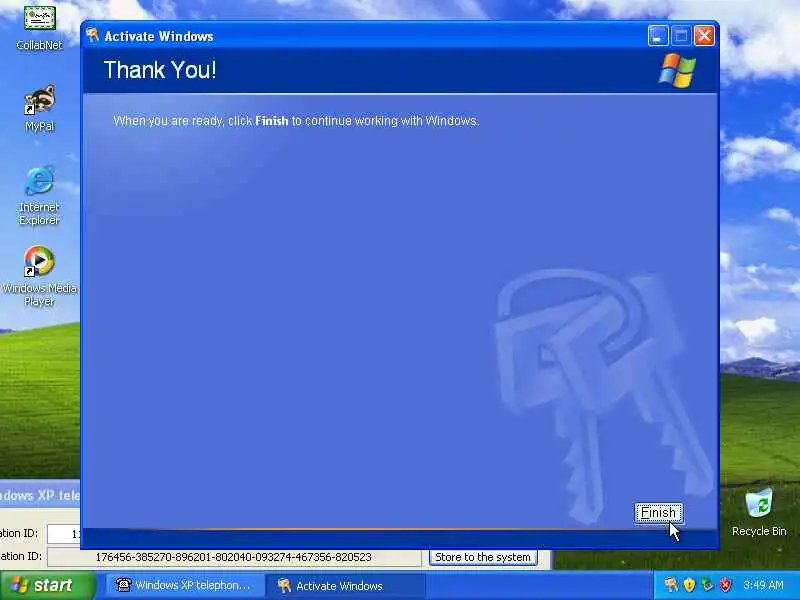The width and height of the screenshot is (800, 600).
Task: Click the green network tray icon
Action: (x=707, y=585)
